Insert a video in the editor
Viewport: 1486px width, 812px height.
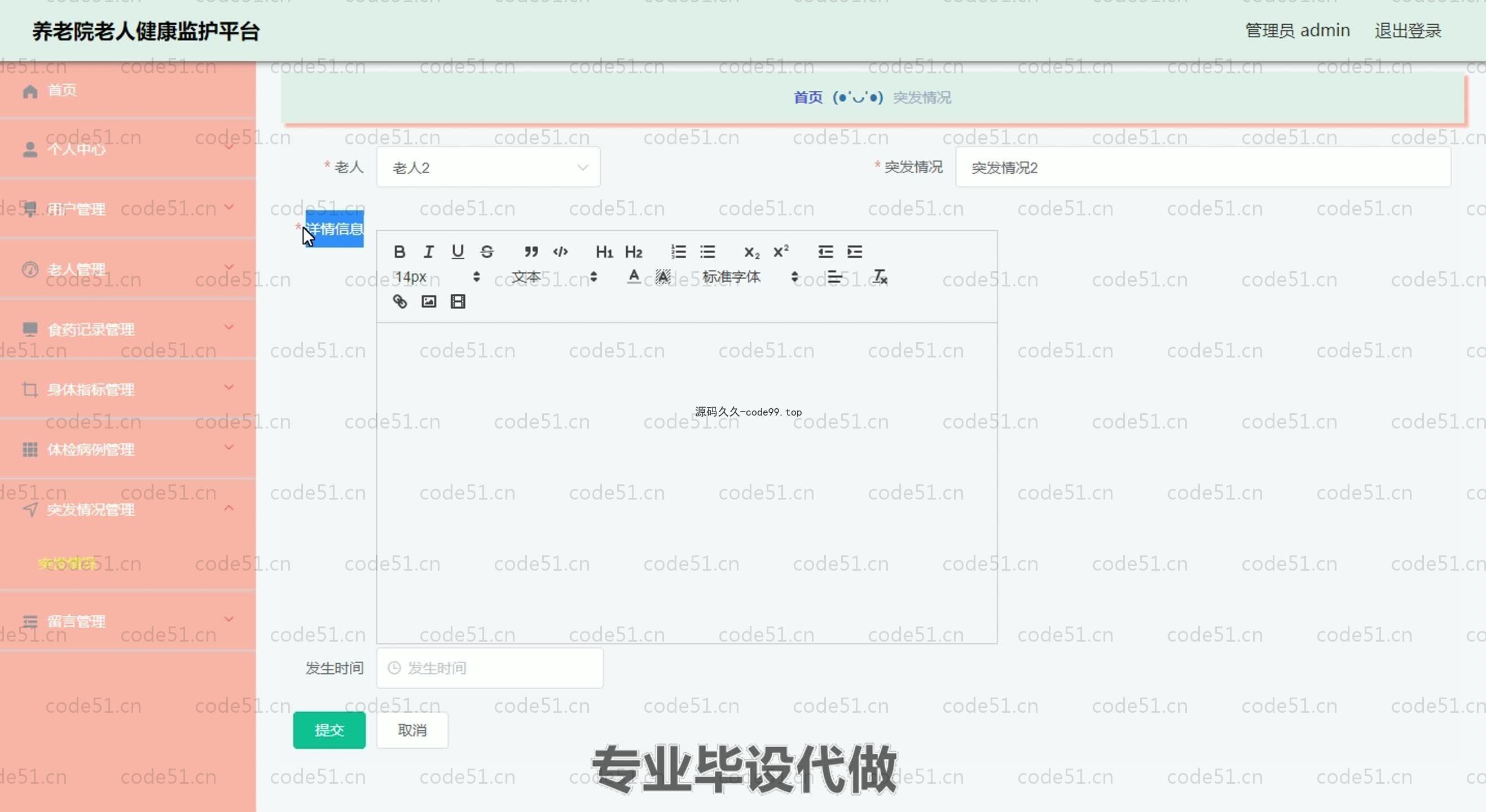[x=458, y=302]
